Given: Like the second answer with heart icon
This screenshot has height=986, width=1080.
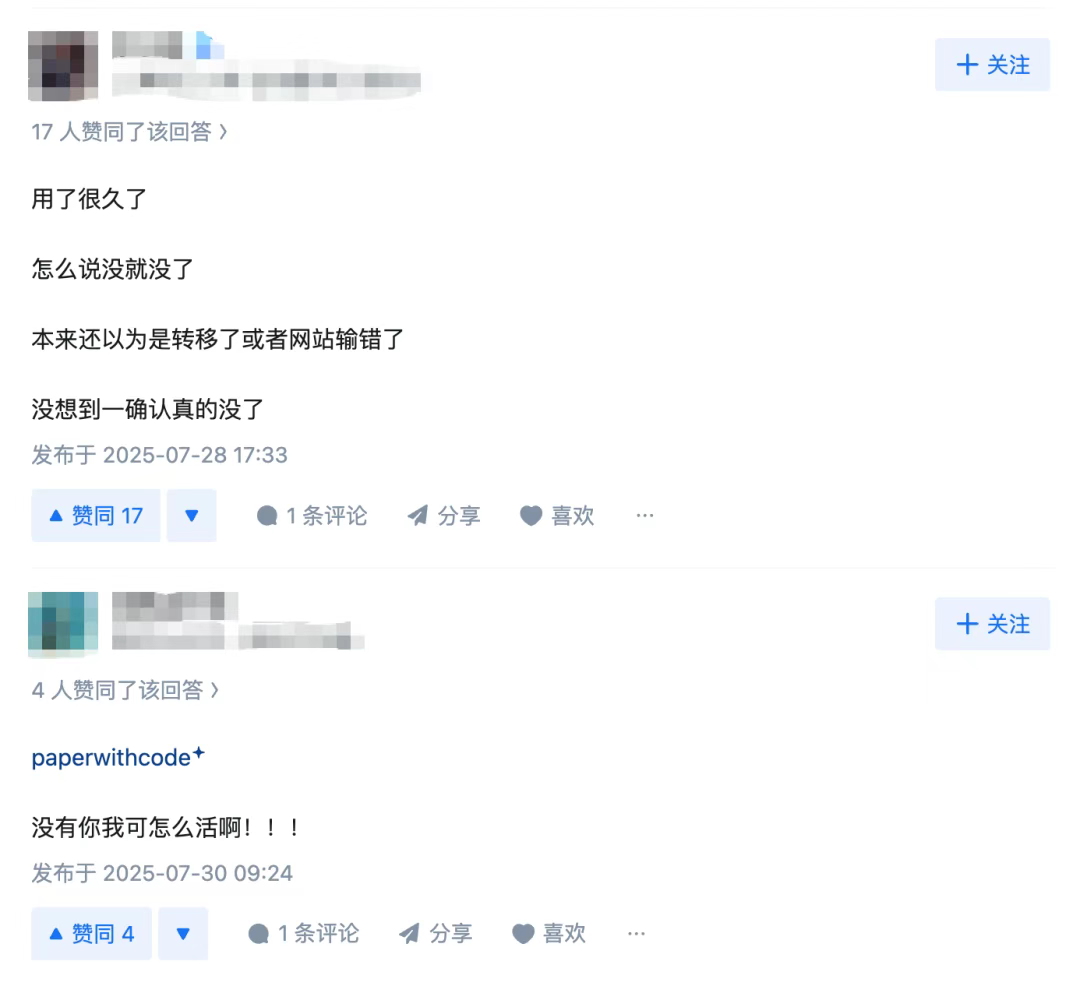Looking at the screenshot, I should pos(549,934).
